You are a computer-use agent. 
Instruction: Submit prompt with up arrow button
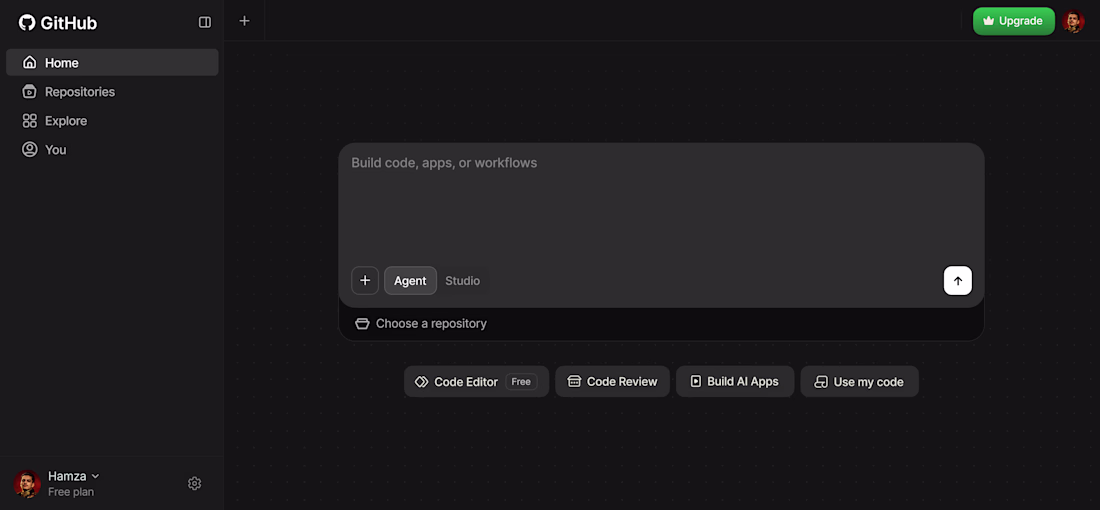[x=958, y=281]
